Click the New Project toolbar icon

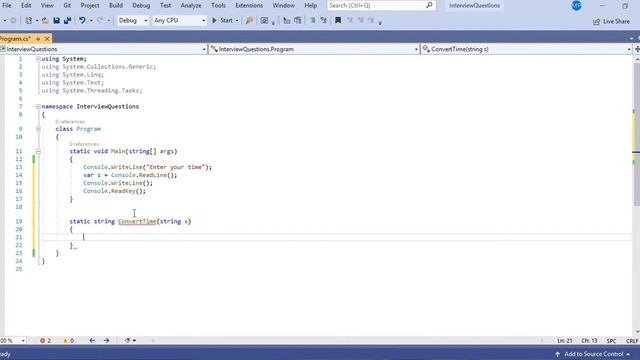pyautogui.click(x=28, y=20)
